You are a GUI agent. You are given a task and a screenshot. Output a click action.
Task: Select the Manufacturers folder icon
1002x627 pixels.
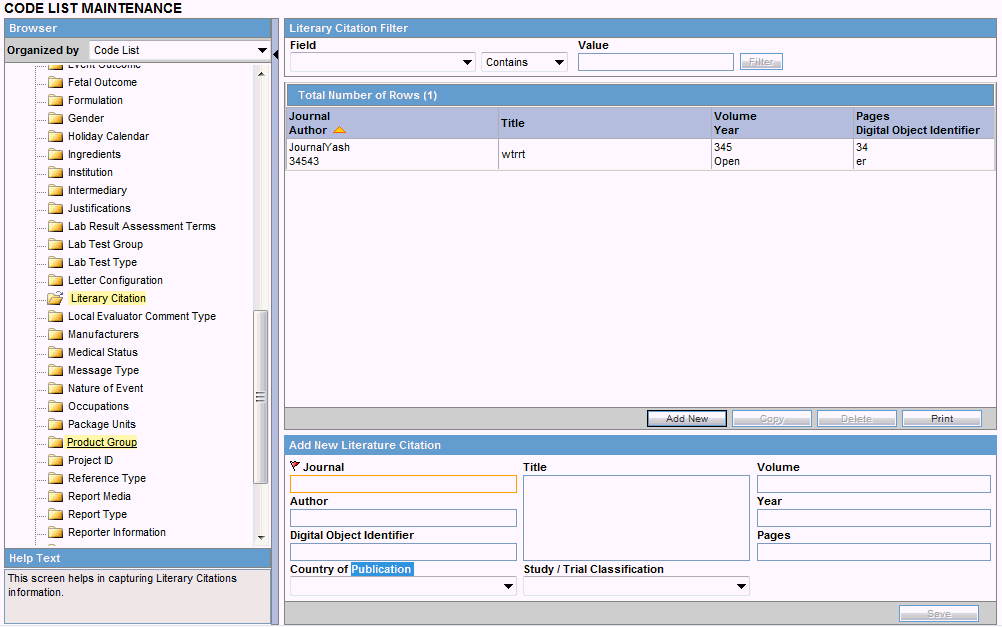coord(56,334)
